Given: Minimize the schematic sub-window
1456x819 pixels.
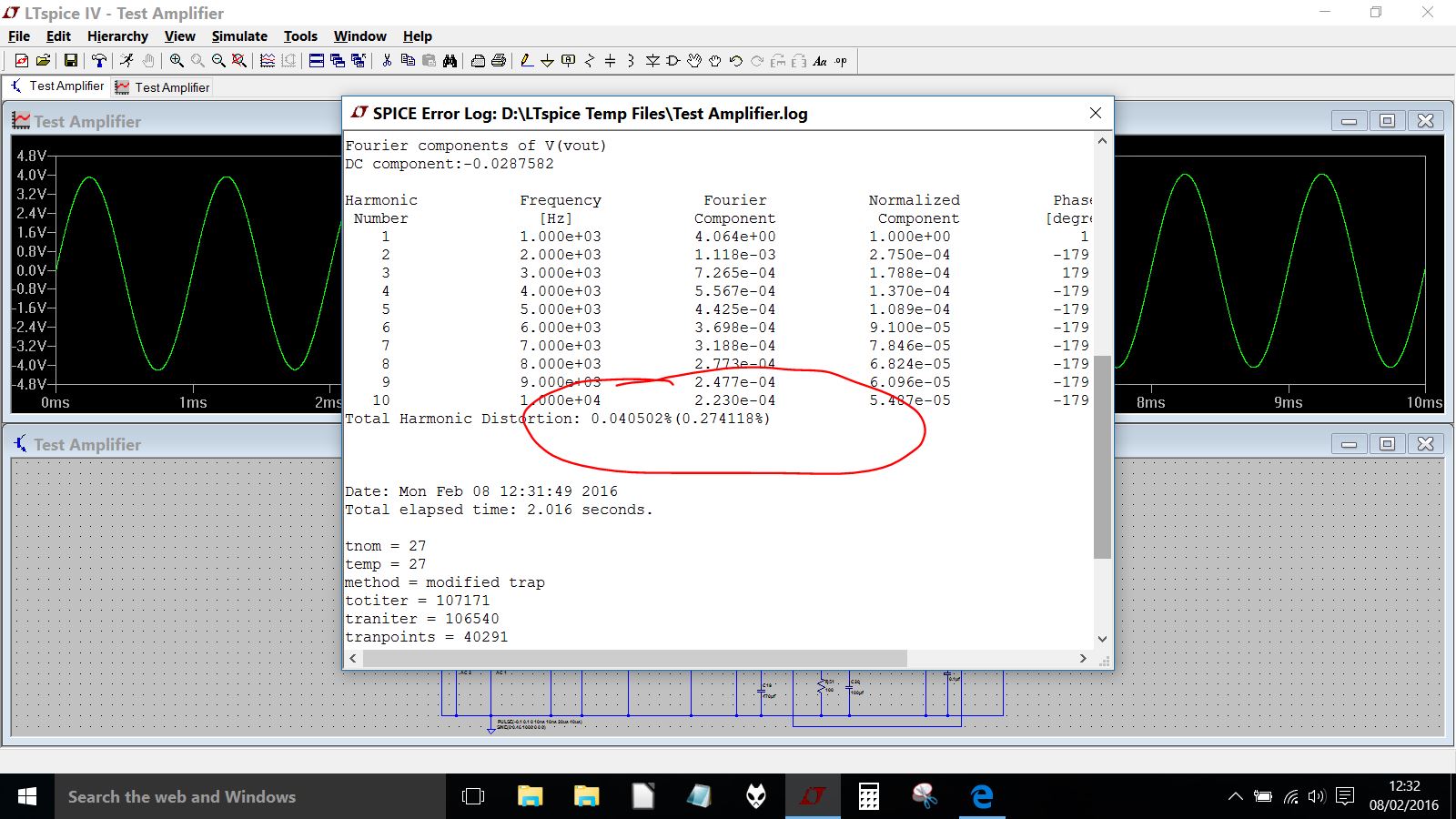Looking at the screenshot, I should click(1349, 444).
